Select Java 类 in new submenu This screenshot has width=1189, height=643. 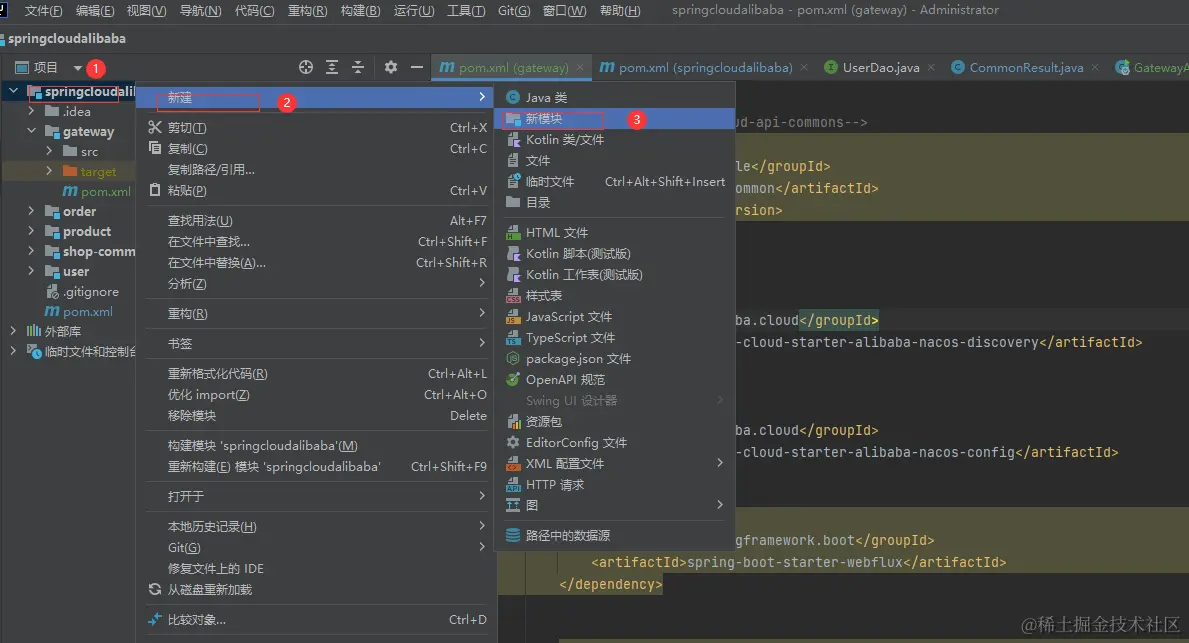(x=614, y=98)
